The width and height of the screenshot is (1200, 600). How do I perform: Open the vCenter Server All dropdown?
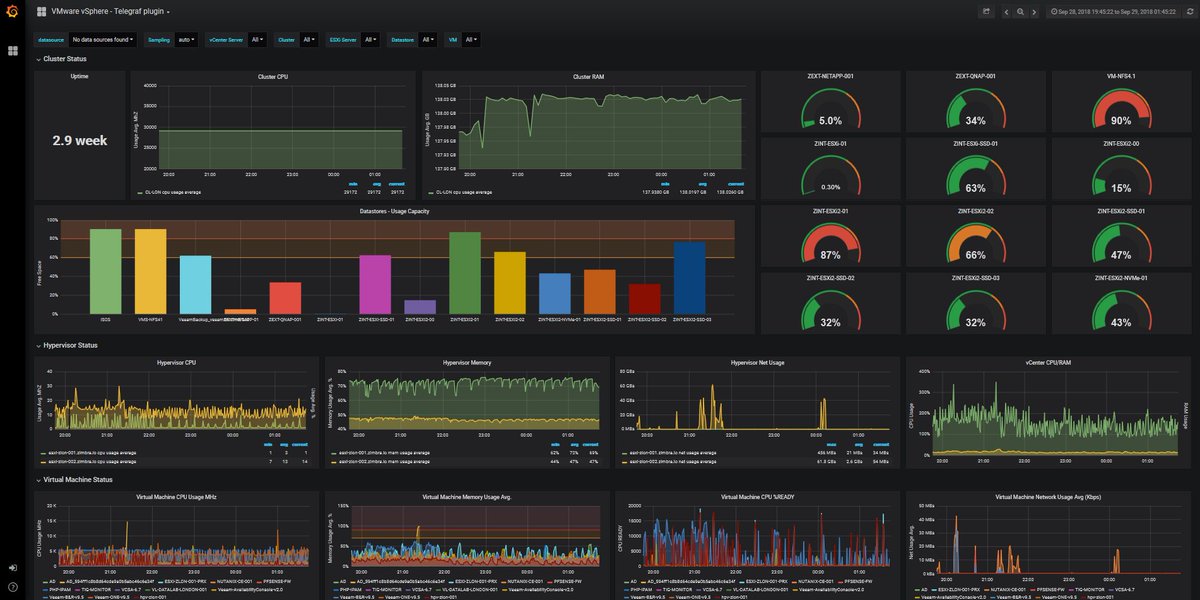[x=257, y=40]
